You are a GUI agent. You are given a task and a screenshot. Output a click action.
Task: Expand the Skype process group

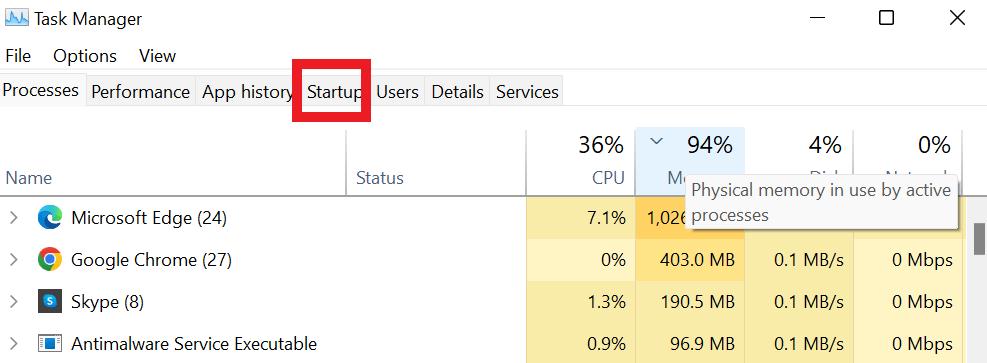click(x=13, y=302)
